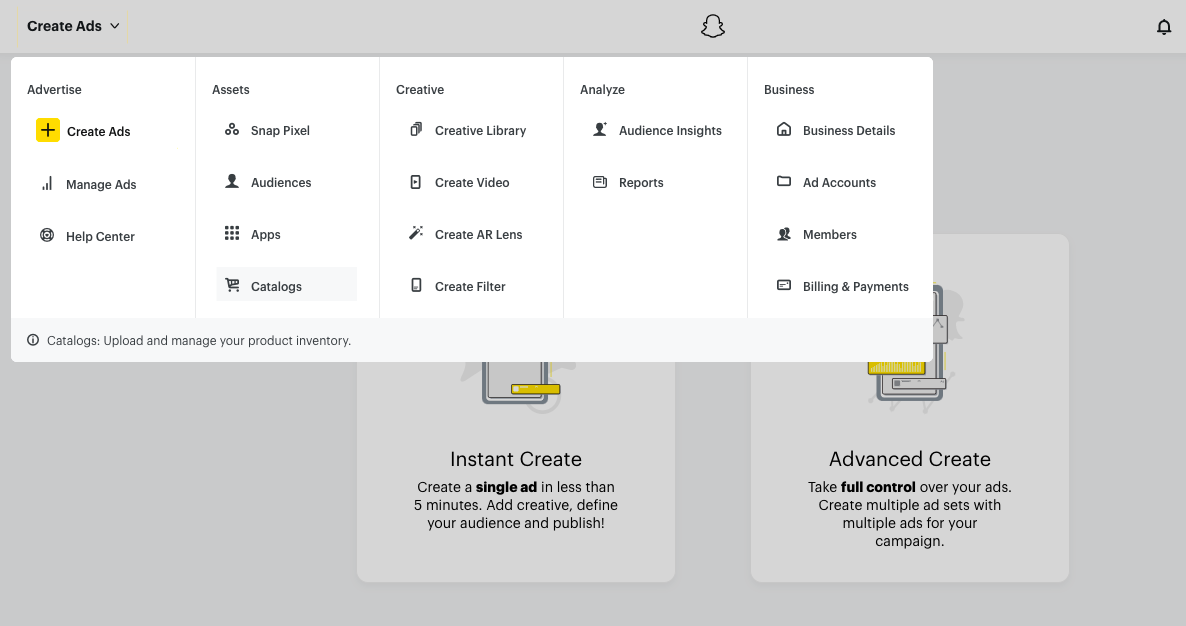This screenshot has width=1186, height=626.
Task: Click the Help Center lifebuoy icon
Action: (47, 235)
